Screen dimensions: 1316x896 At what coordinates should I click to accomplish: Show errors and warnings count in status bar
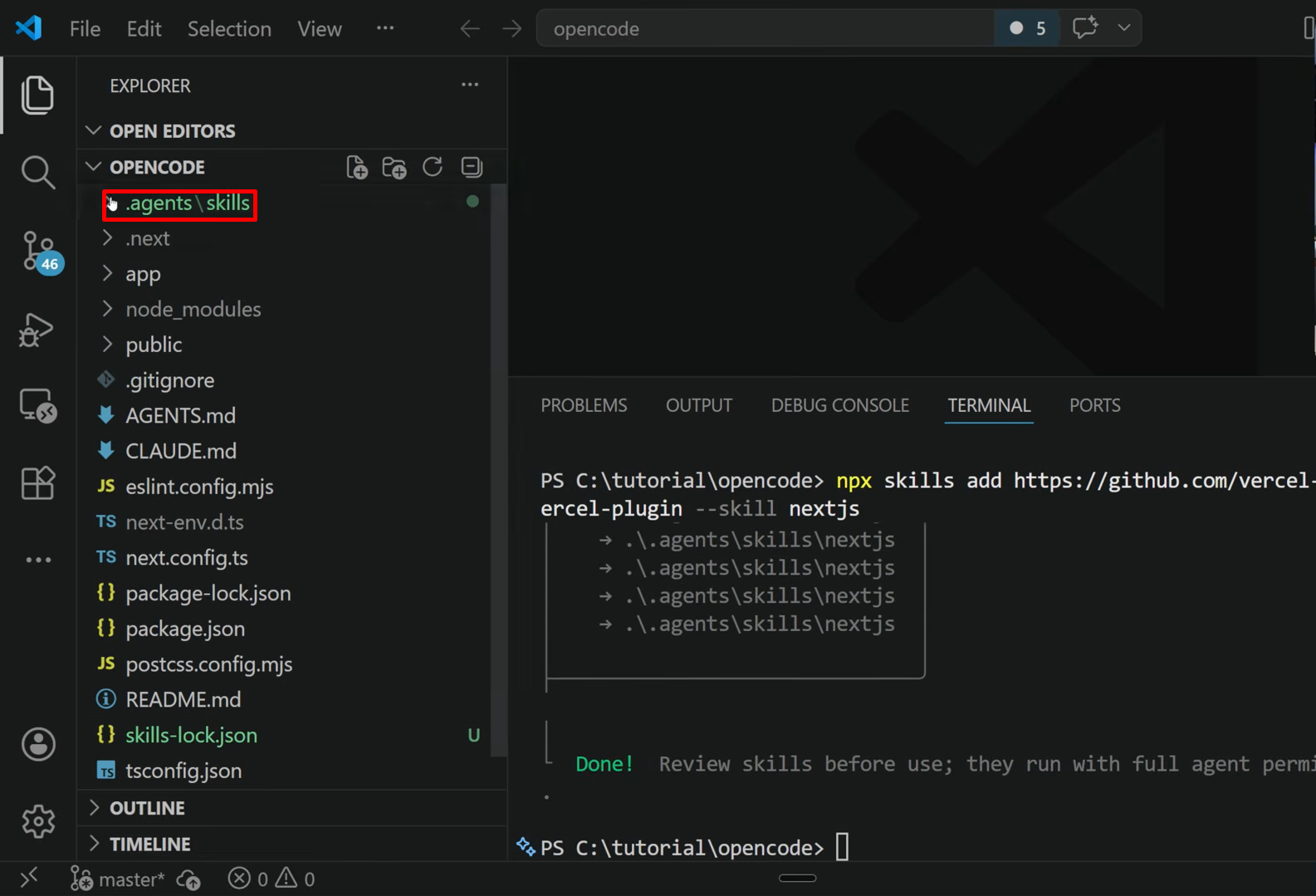[272, 879]
